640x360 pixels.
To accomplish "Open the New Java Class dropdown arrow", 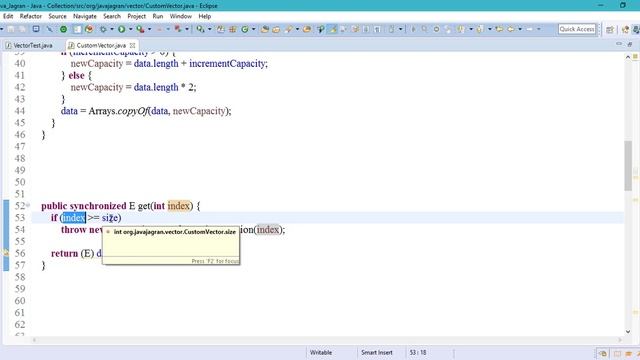I will (x=253, y=29).
